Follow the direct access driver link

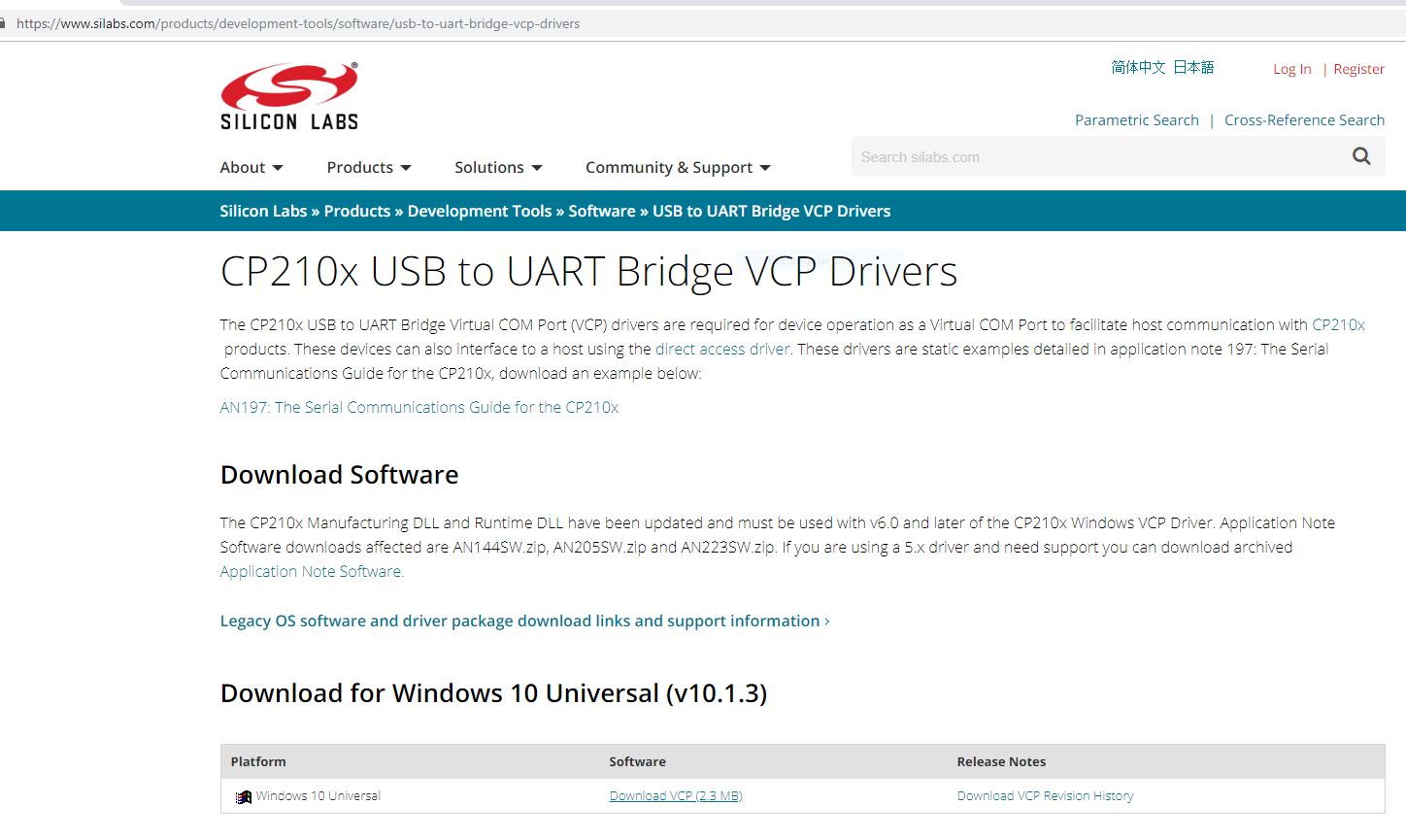[x=722, y=349]
